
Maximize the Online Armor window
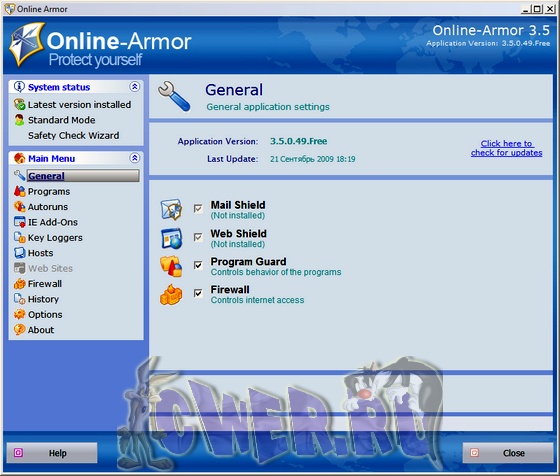click(x=537, y=9)
